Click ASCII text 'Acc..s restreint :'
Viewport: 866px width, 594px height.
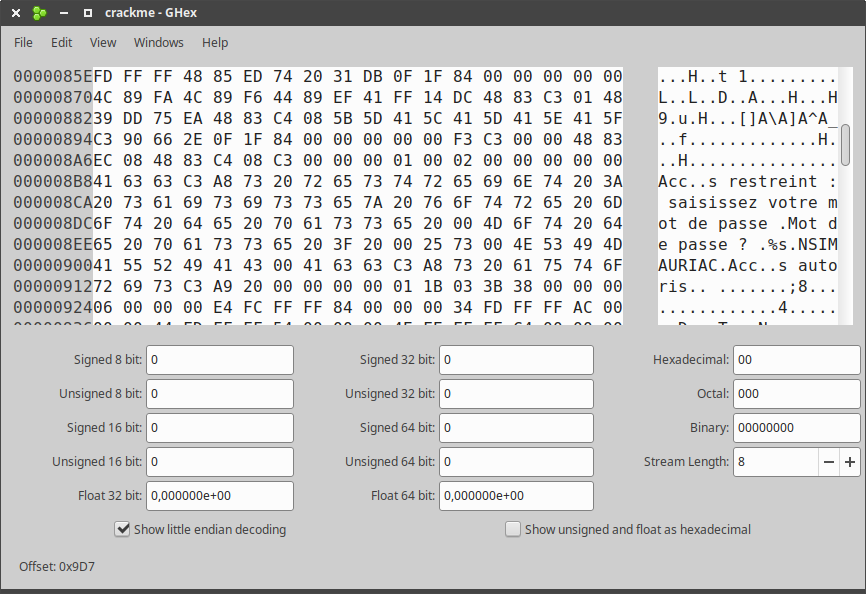point(747,182)
